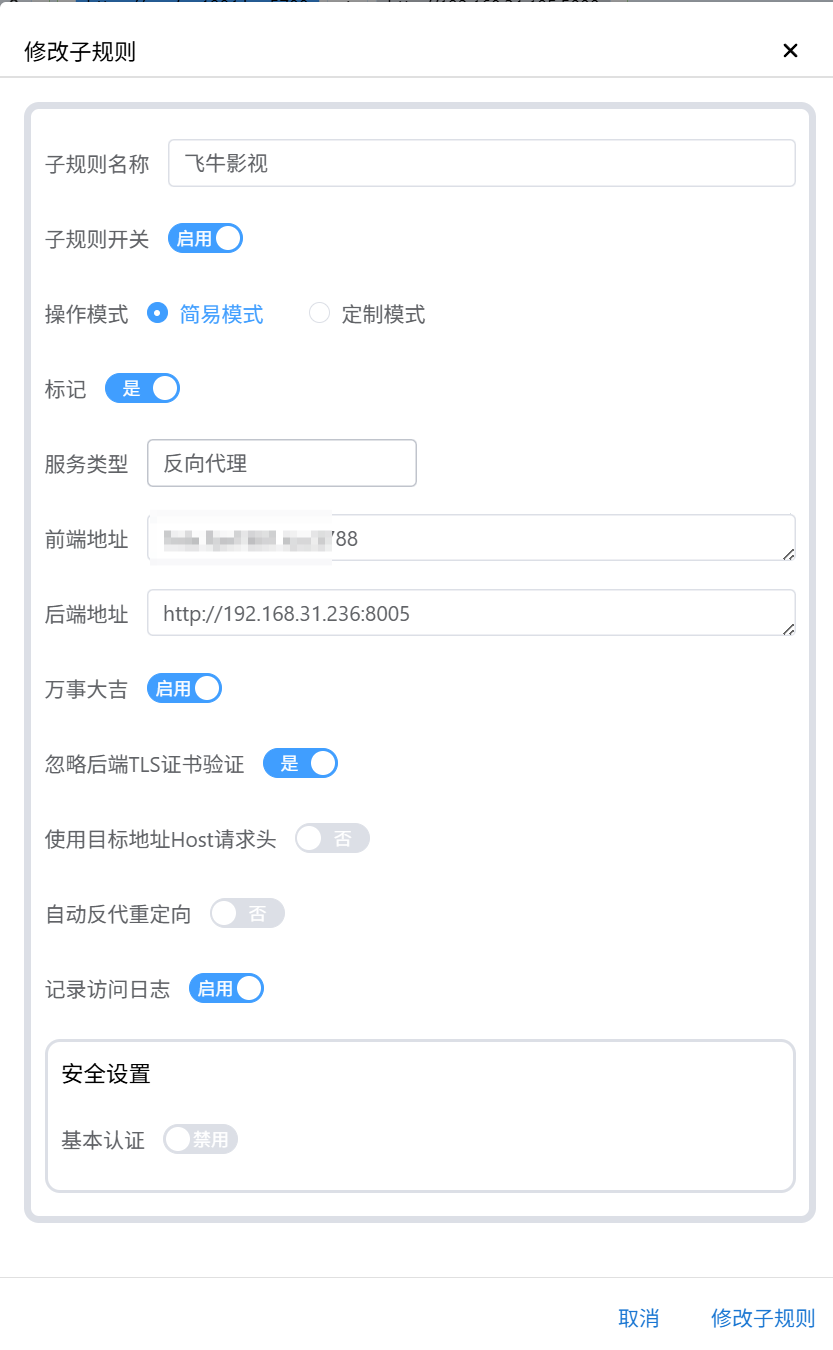
Task: Click the 后端地址 resize handle
Action: pyautogui.click(x=789, y=629)
